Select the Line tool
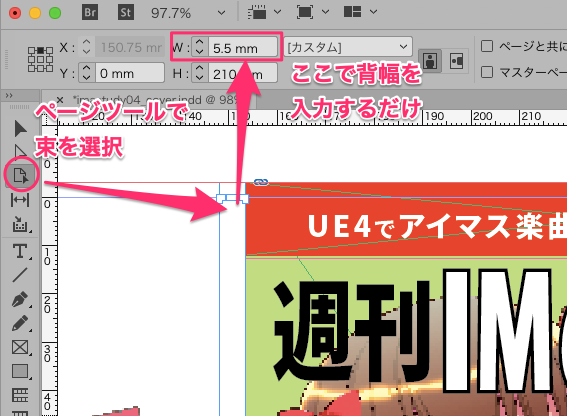567x416 pixels. (x=20, y=275)
